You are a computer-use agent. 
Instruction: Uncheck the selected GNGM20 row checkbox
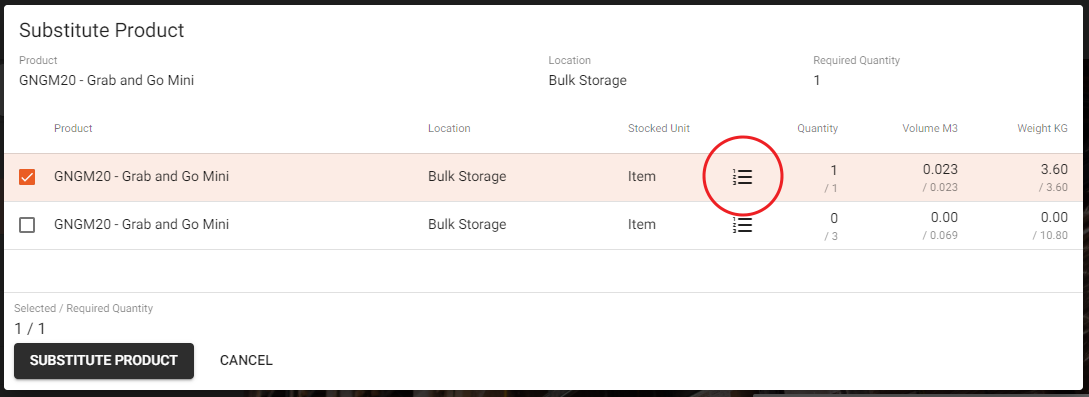[27, 177]
